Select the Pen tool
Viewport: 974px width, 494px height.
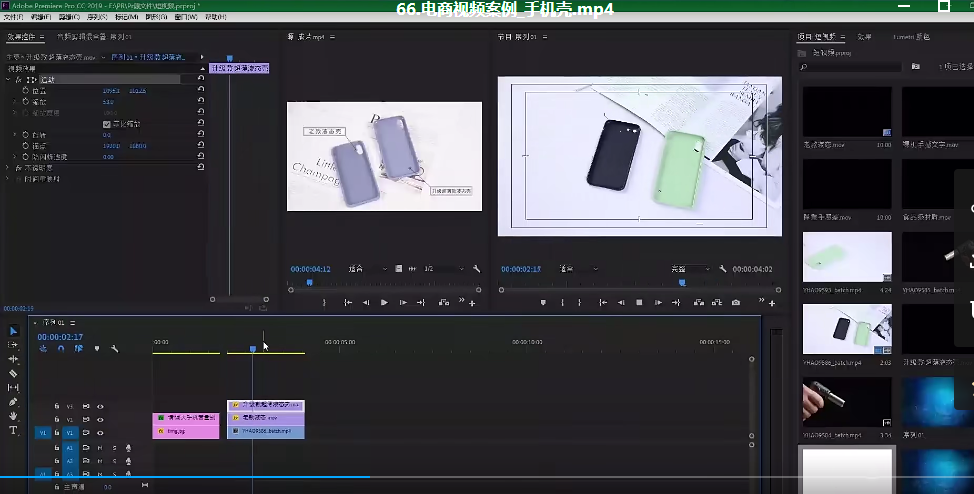point(13,402)
